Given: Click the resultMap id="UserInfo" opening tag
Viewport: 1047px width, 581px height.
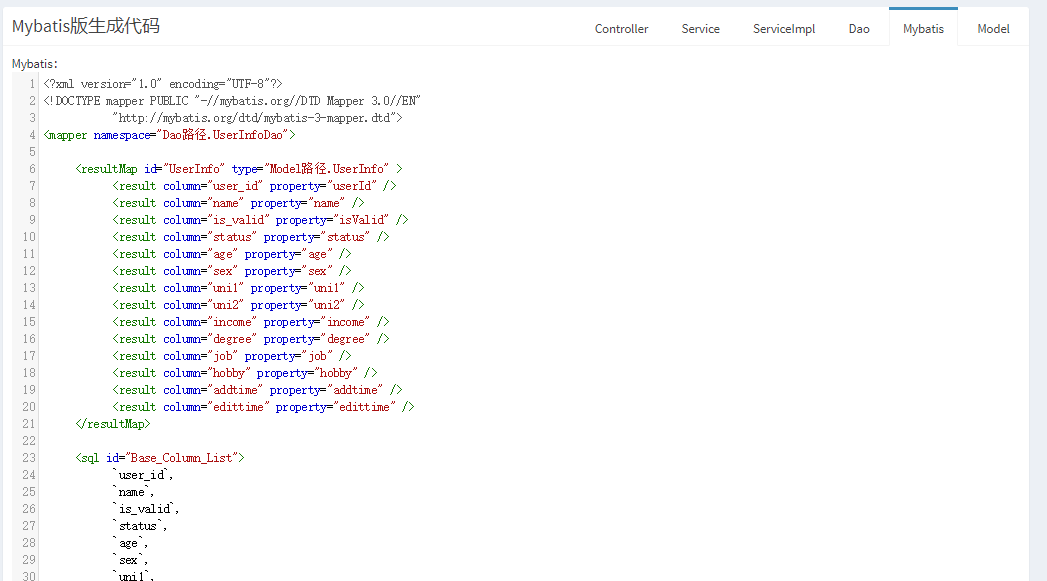Looking at the screenshot, I should [x=238, y=169].
